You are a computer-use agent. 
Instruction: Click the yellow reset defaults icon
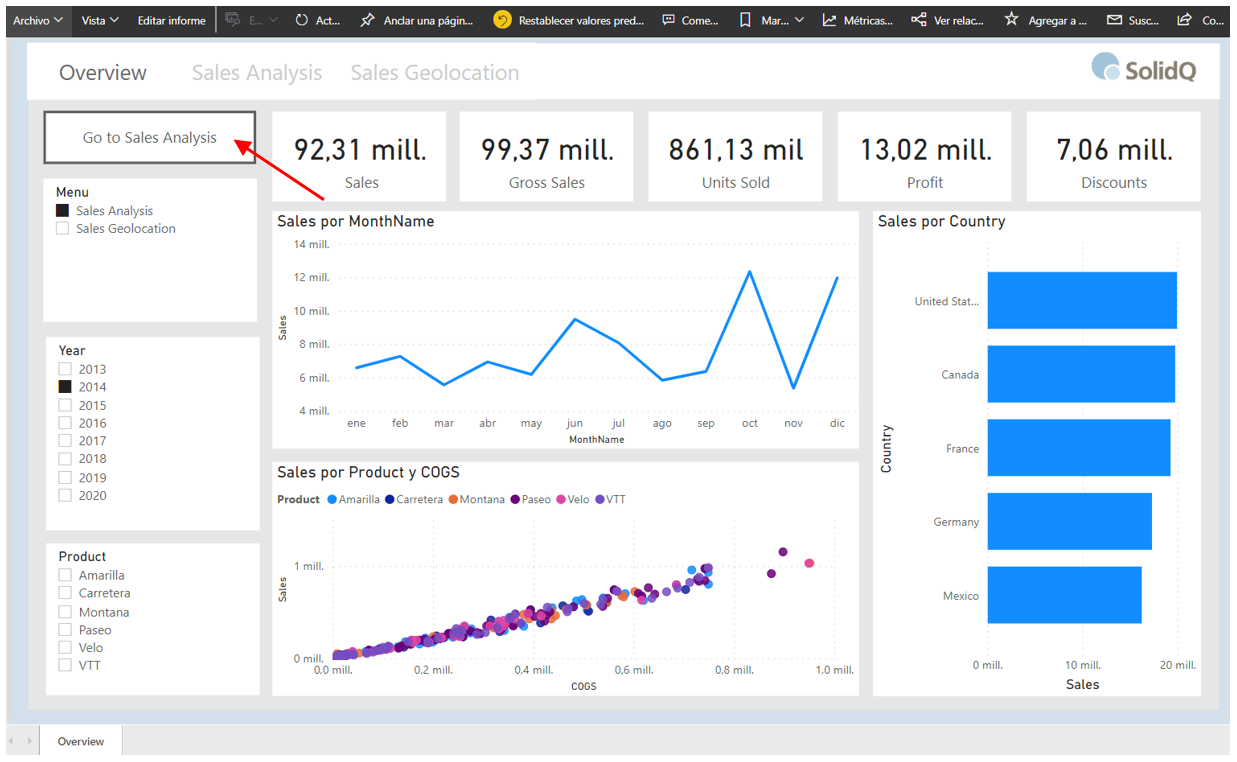[502, 20]
